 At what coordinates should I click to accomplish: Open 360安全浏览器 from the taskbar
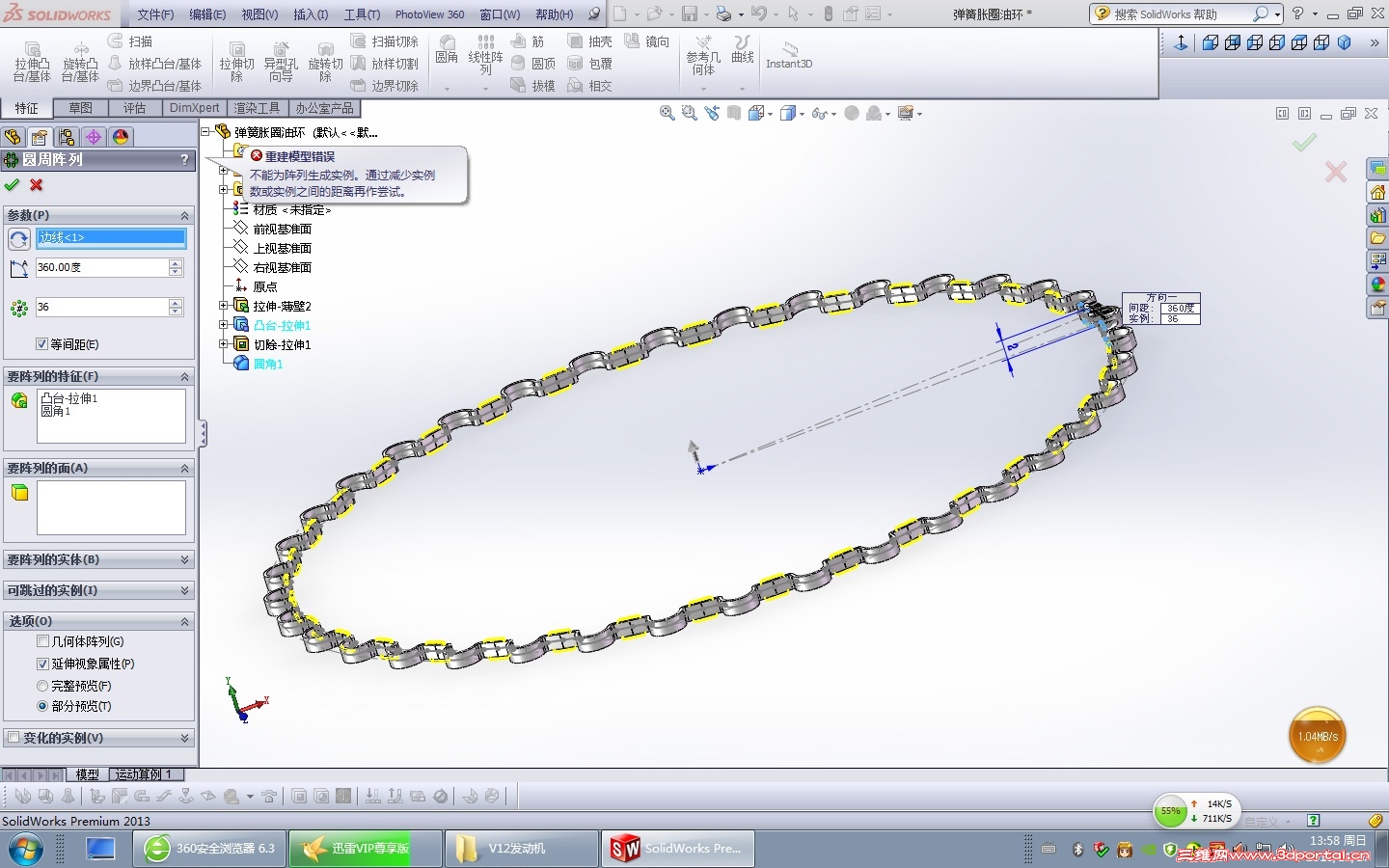[209, 849]
